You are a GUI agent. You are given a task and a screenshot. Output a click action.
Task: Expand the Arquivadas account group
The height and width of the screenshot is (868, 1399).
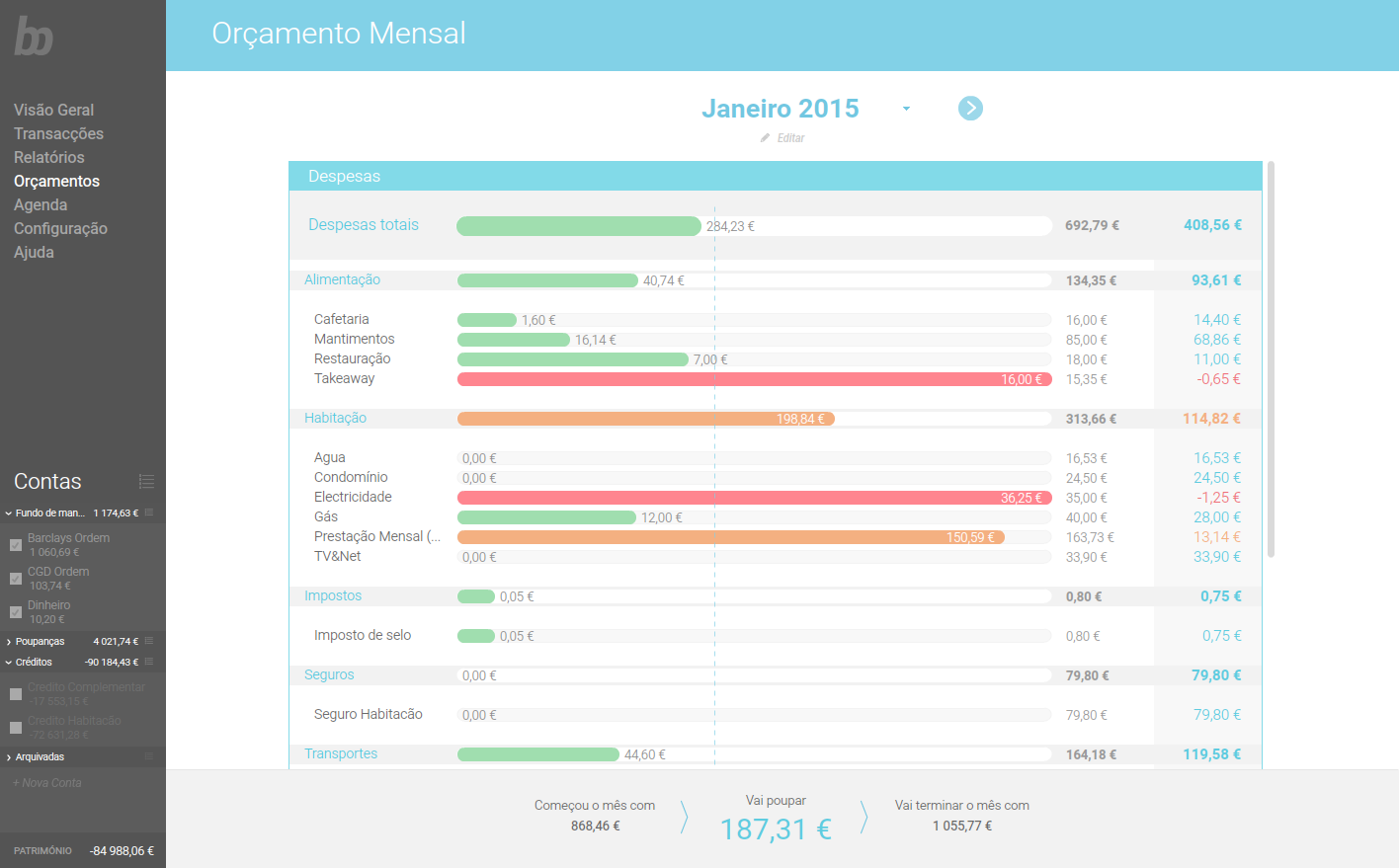[9, 757]
